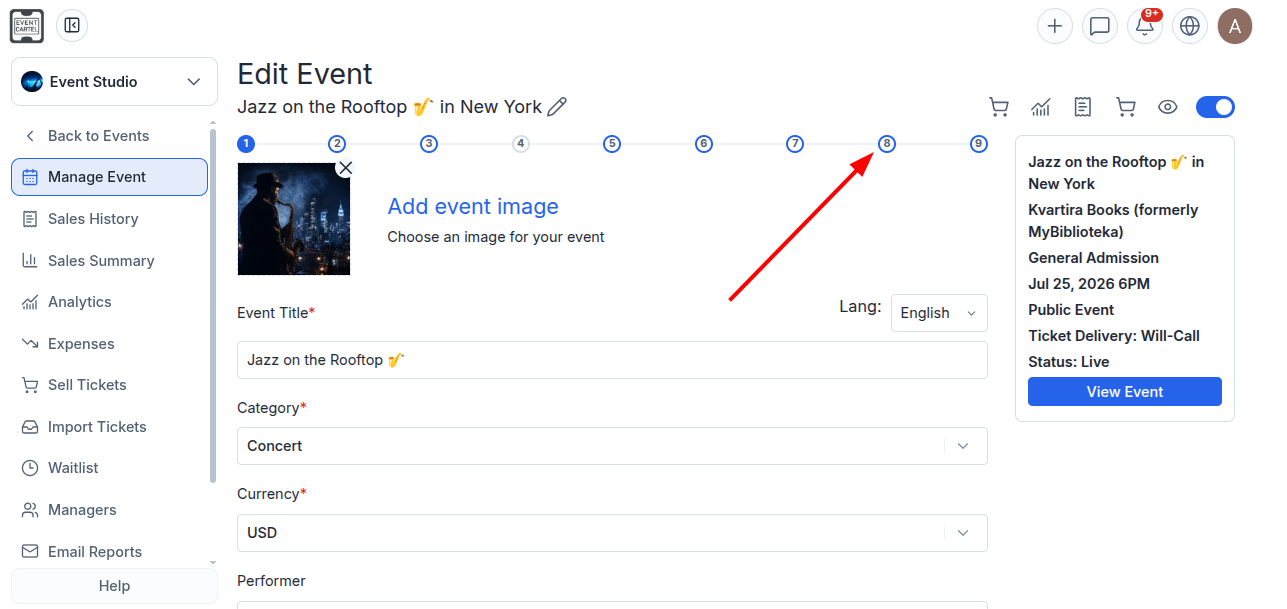
Task: Click the Event Title input field
Action: [x=612, y=360]
